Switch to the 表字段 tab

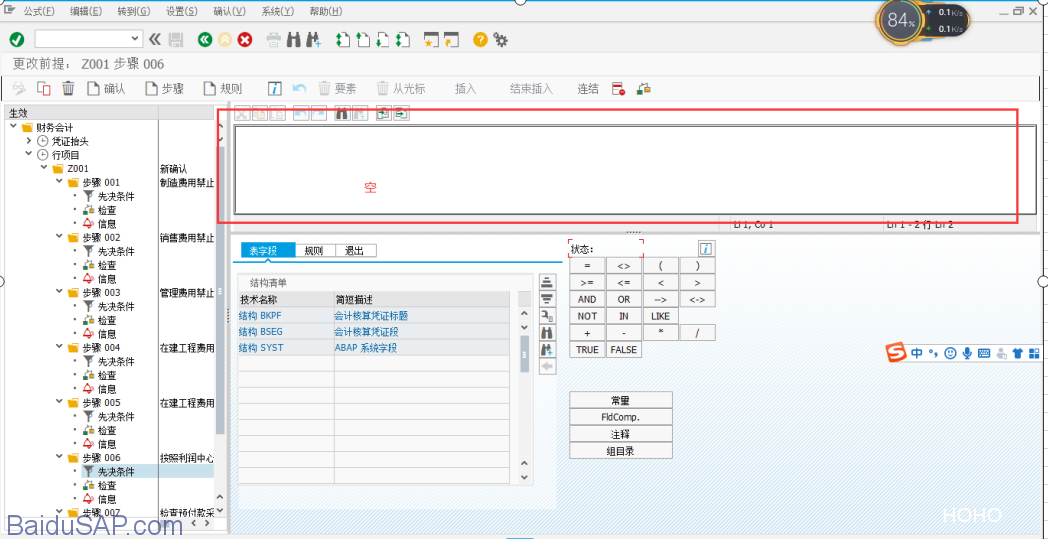(x=268, y=251)
